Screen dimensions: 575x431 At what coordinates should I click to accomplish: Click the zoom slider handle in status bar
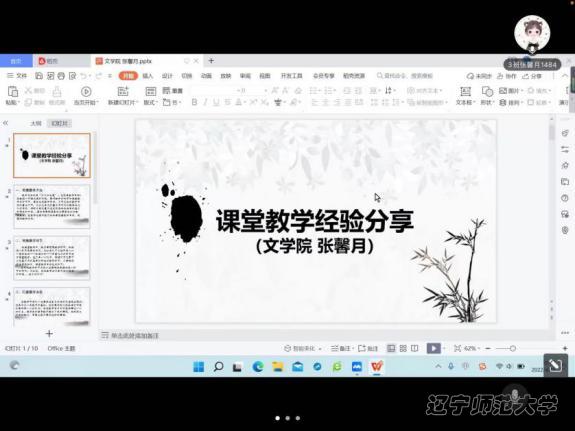513,348
